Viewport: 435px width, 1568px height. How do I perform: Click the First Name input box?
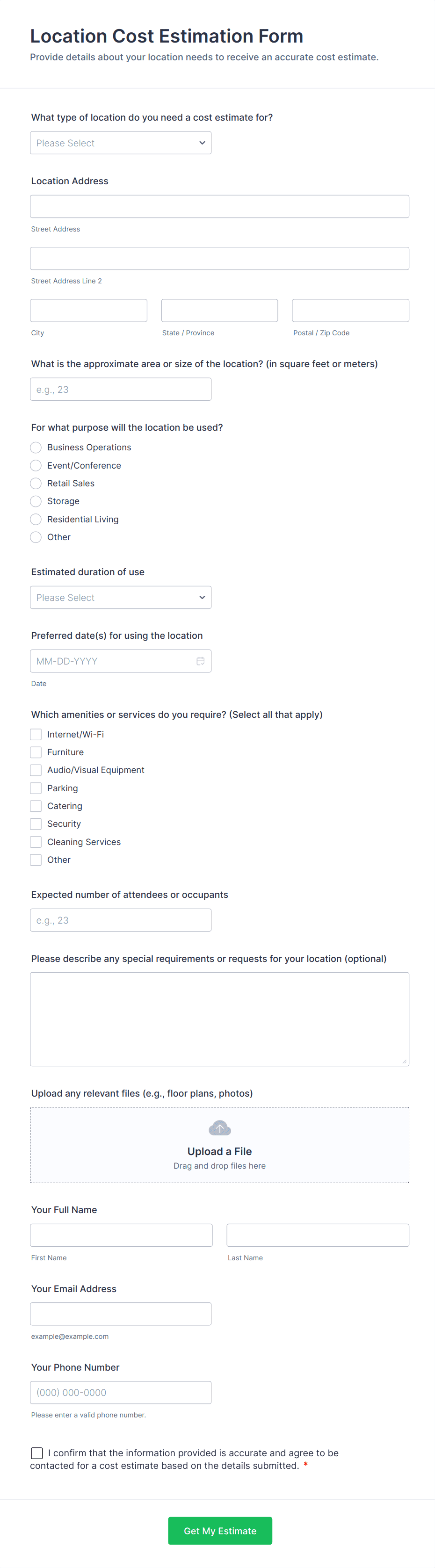(121, 1235)
